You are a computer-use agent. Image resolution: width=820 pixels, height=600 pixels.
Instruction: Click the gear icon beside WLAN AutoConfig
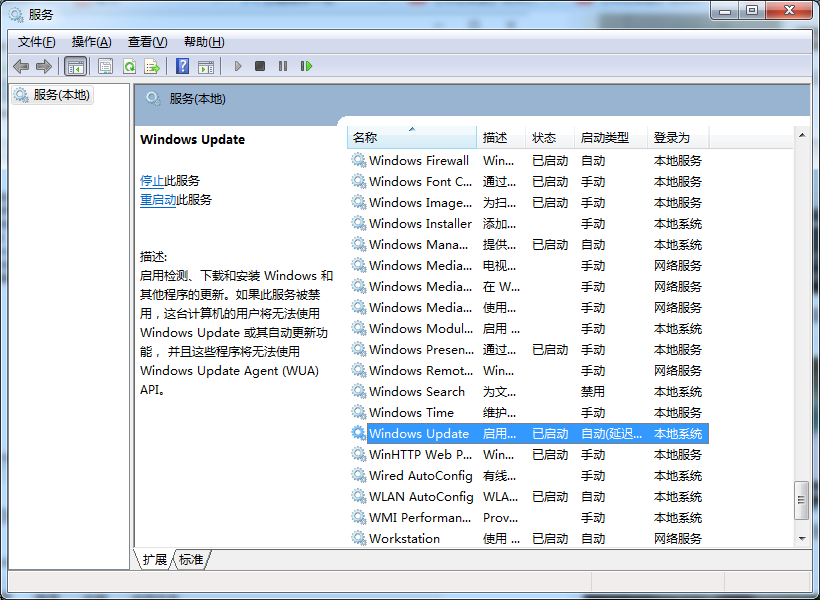point(358,496)
